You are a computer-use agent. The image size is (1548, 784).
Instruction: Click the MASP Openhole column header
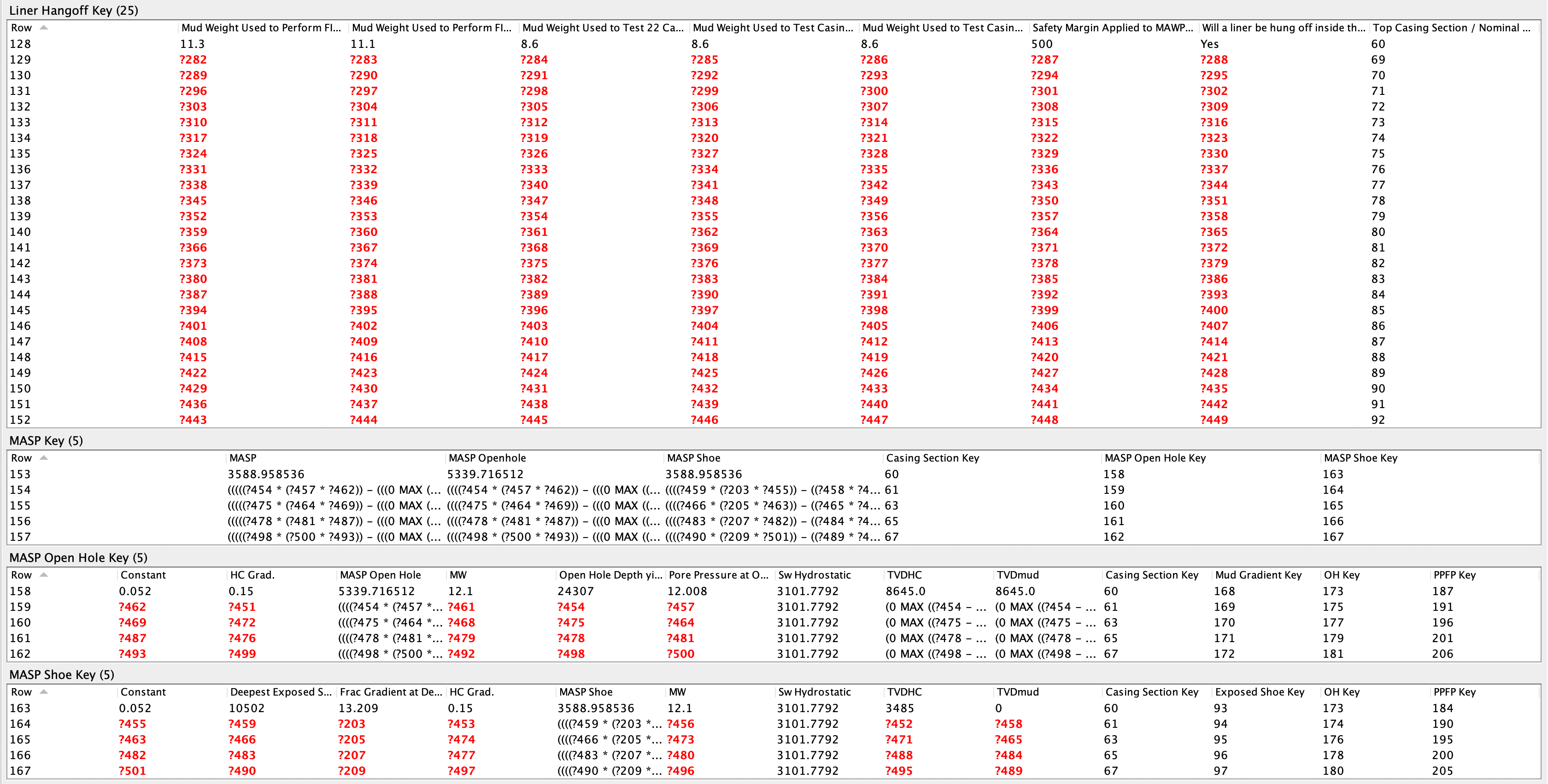pos(487,458)
